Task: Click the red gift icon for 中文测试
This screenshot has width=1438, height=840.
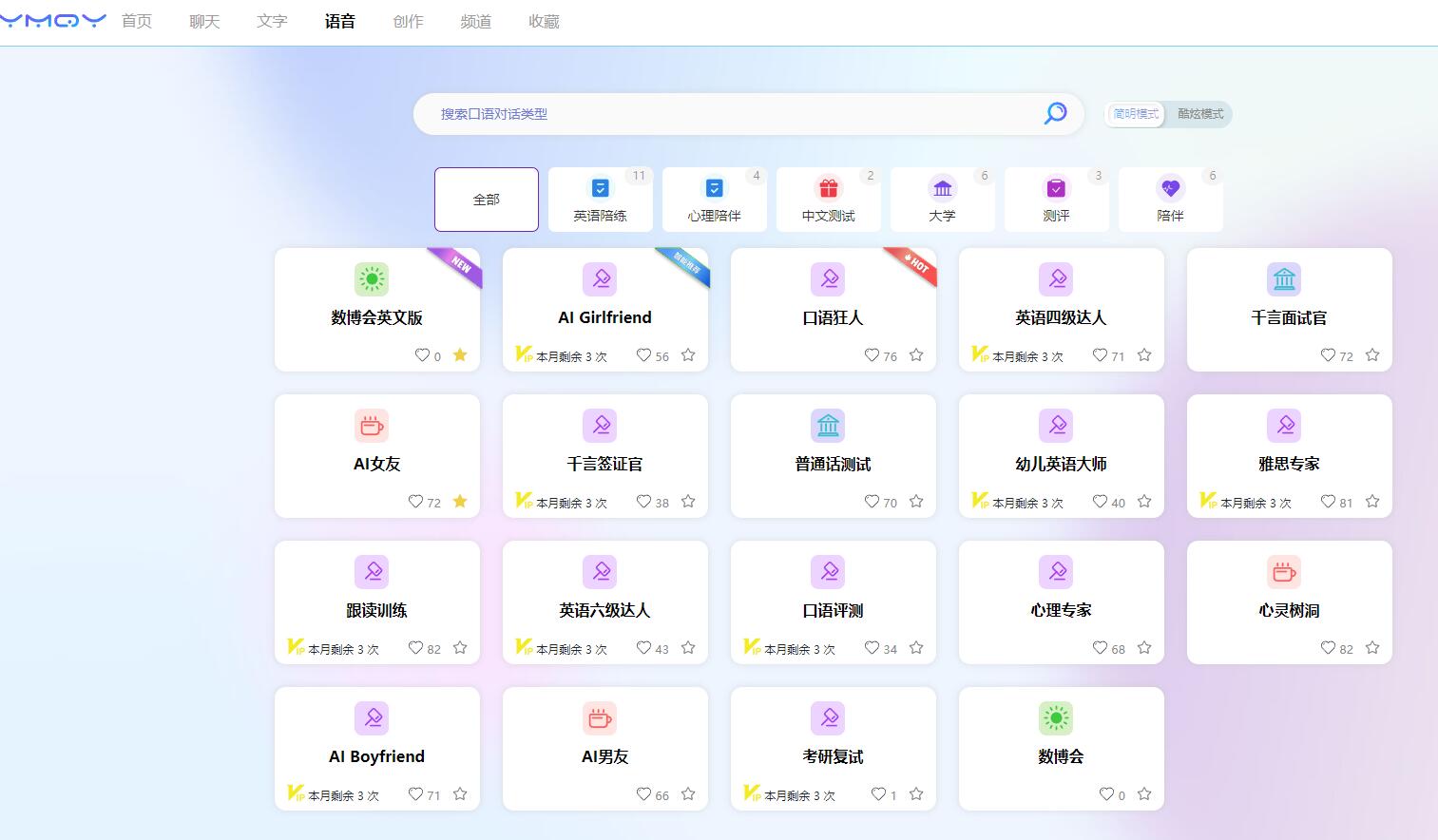Action: 828,186
